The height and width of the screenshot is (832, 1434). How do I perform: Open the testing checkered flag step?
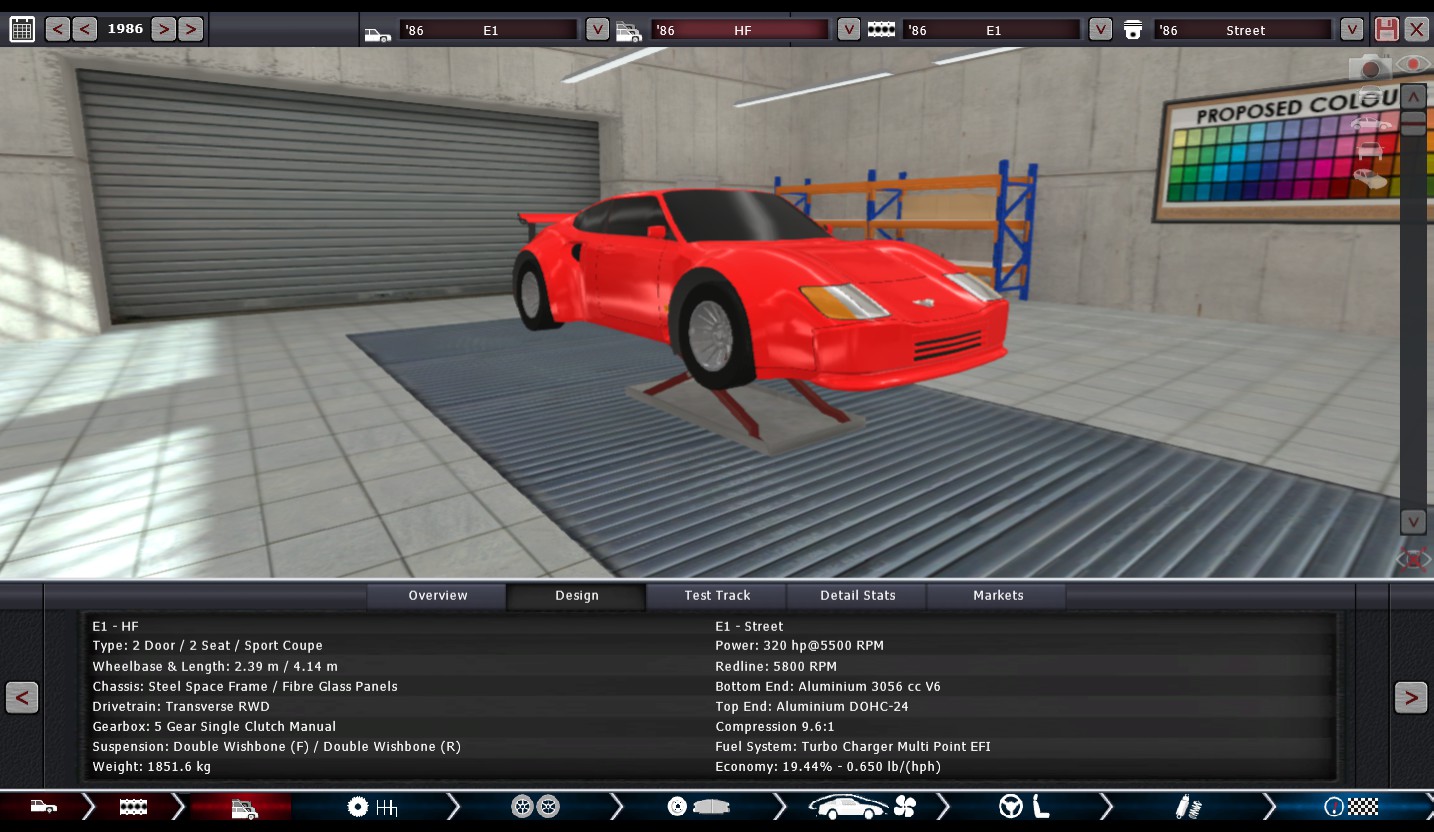(1351, 807)
